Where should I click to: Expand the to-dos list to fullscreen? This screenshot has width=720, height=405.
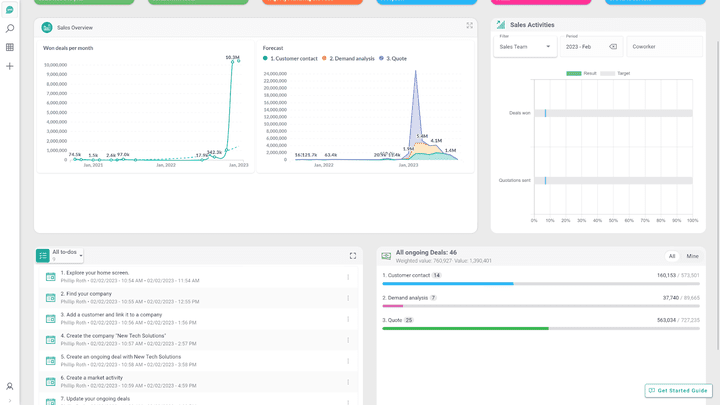tap(353, 256)
